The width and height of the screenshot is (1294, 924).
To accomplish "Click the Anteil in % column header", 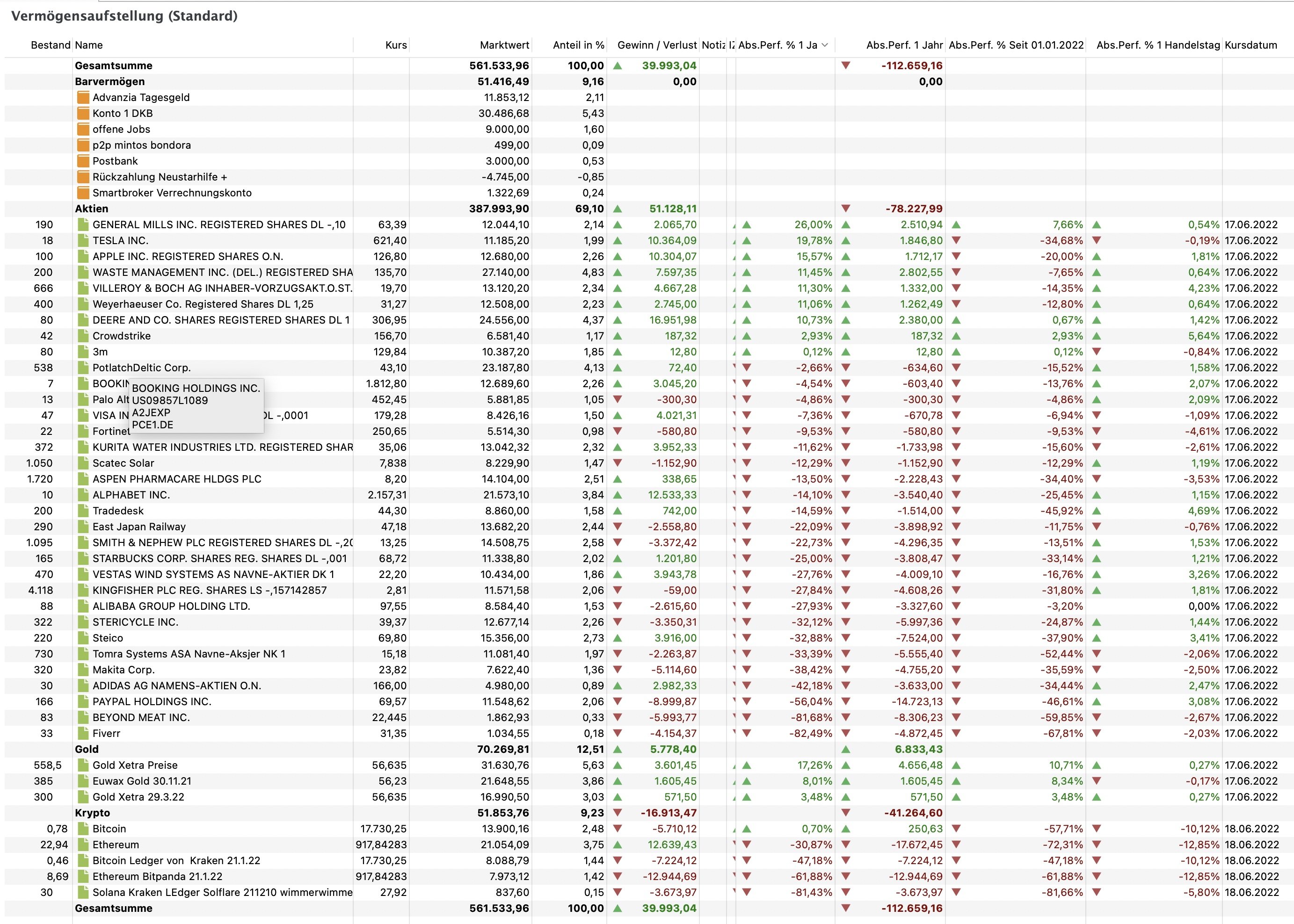I will tap(578, 45).
